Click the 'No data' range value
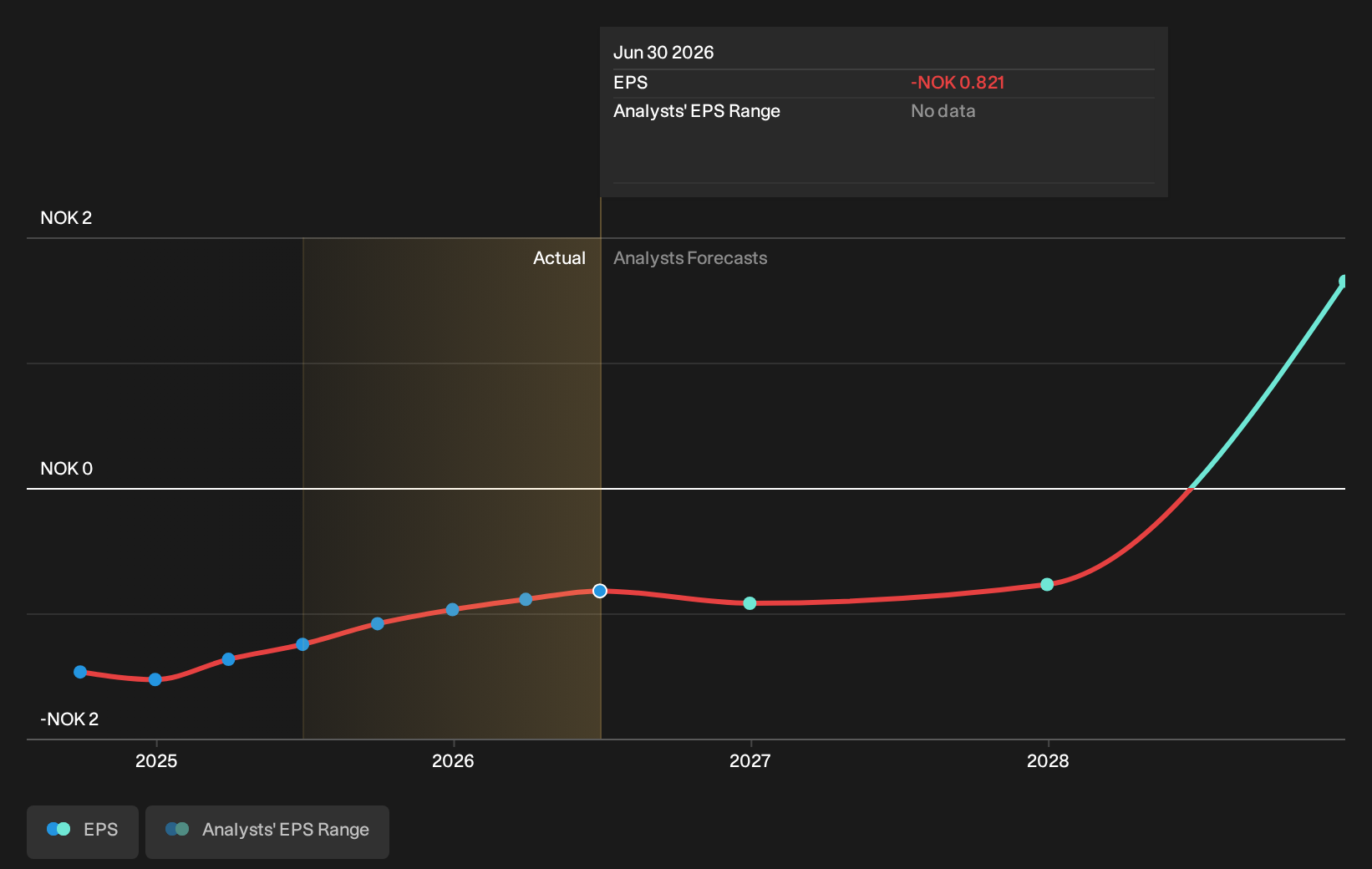This screenshot has height=869, width=1372. click(943, 111)
